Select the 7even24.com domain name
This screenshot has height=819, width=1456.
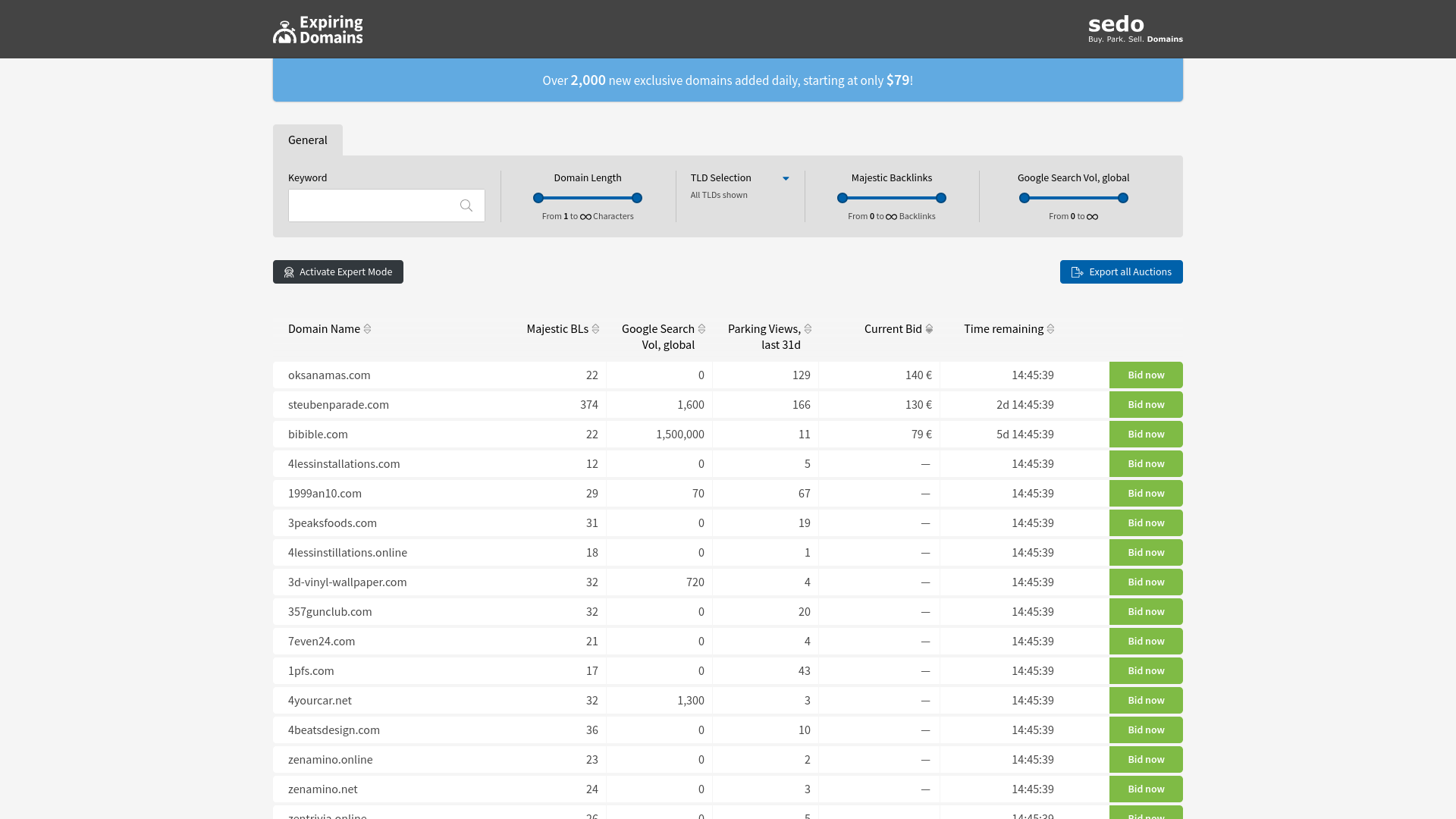pyautogui.click(x=322, y=641)
